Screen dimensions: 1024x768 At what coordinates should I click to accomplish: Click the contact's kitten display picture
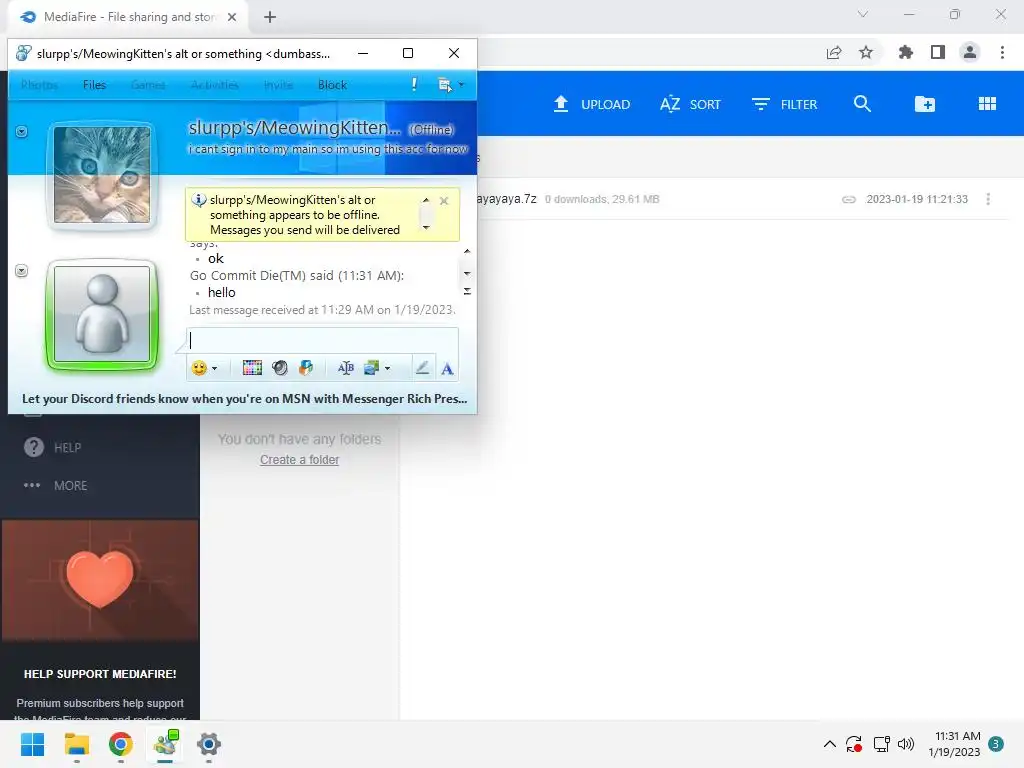[x=102, y=175]
